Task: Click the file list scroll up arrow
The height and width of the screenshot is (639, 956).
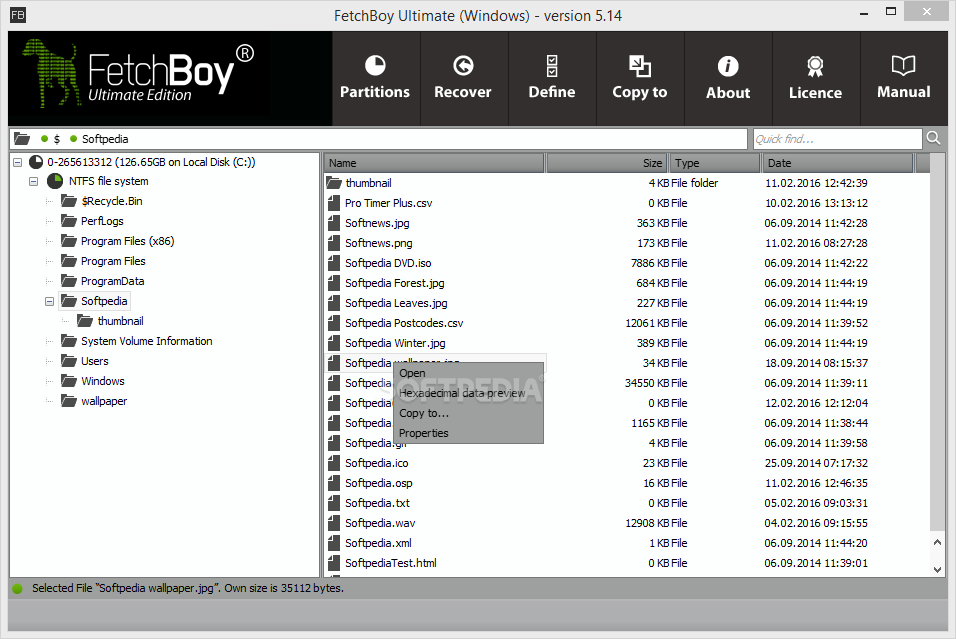Action: (938, 542)
